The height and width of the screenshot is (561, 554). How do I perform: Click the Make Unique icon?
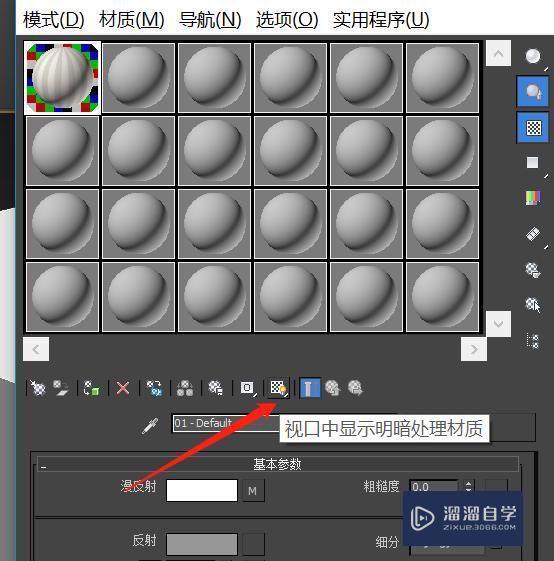(x=185, y=388)
